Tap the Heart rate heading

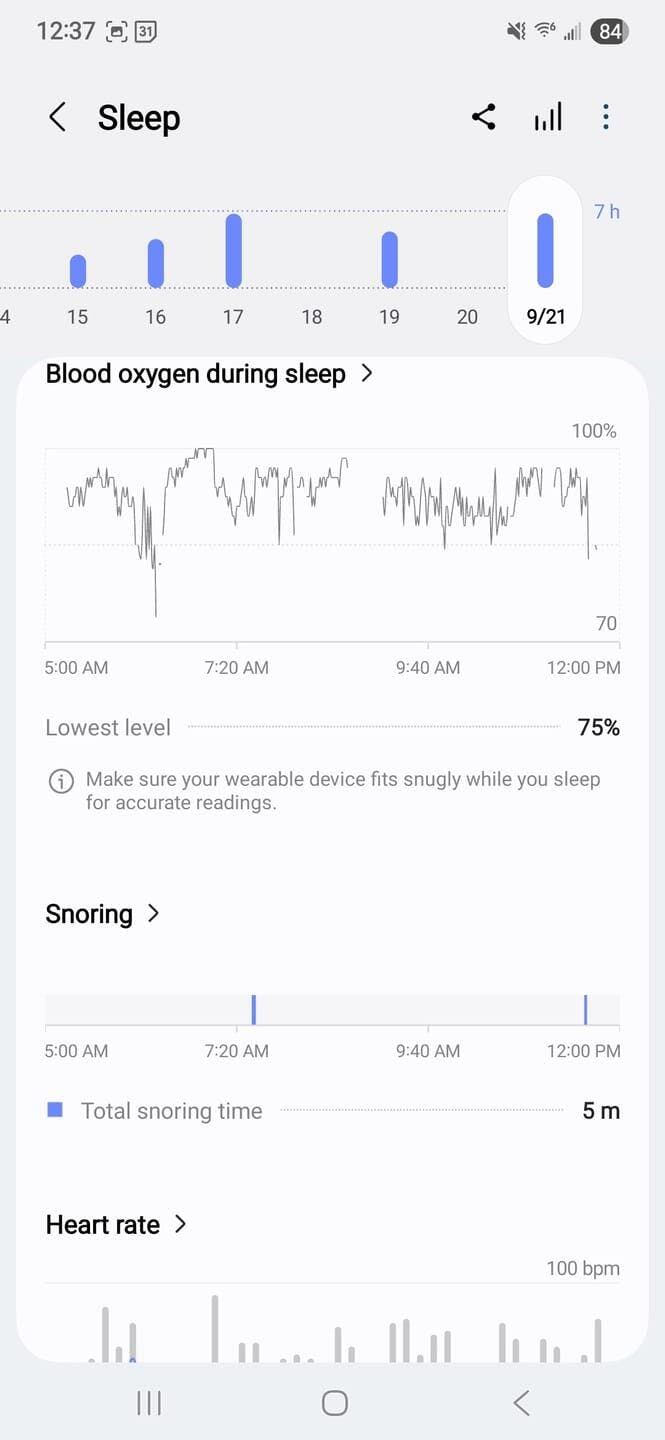[103, 1225]
